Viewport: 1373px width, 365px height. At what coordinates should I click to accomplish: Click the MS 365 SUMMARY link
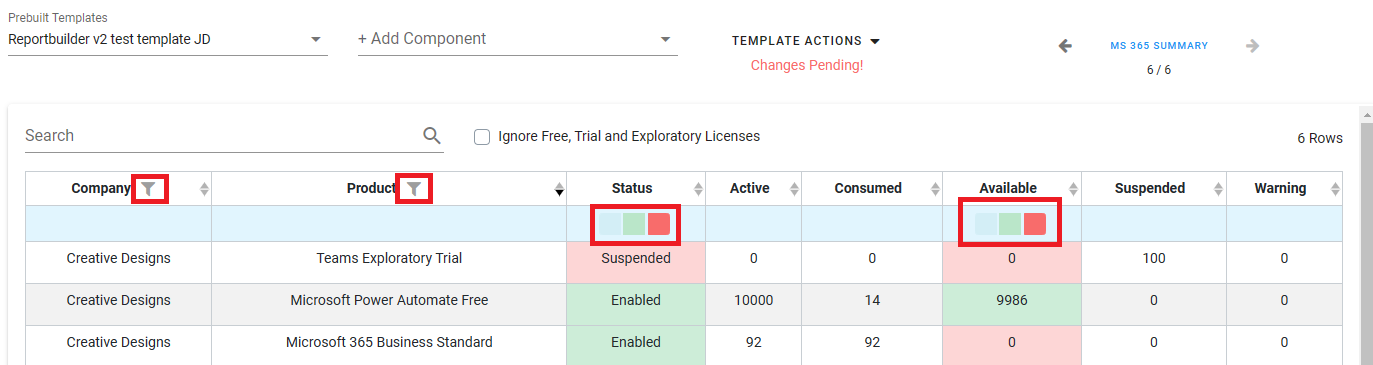pos(1159,46)
